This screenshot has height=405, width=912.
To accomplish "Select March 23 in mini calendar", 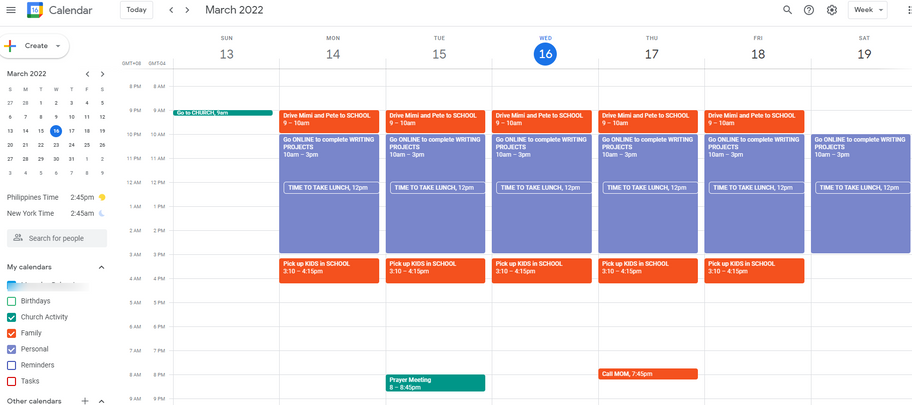I will (x=56, y=145).
